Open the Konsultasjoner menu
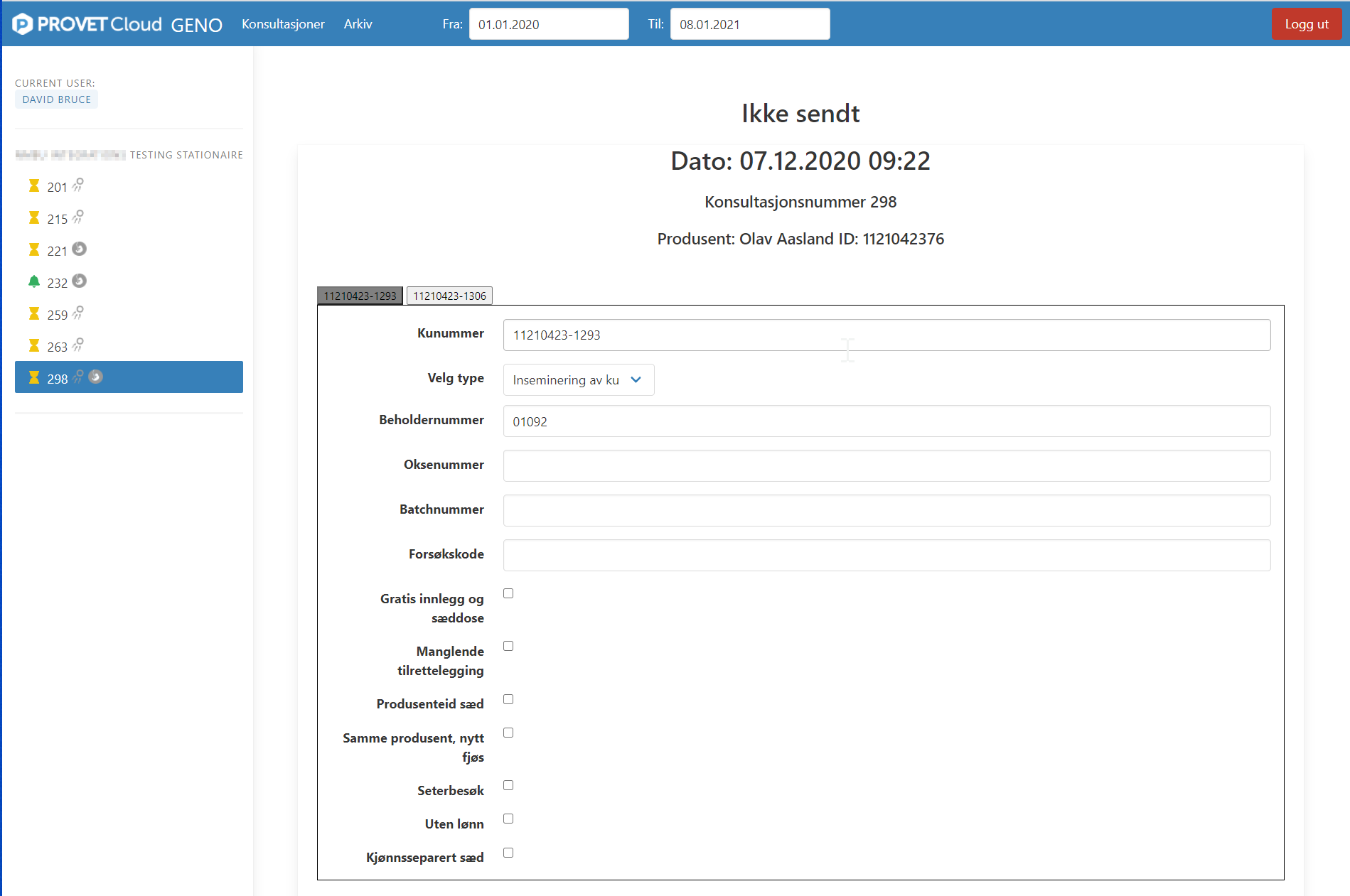Screen dimensions: 1350x896 click(x=283, y=24)
